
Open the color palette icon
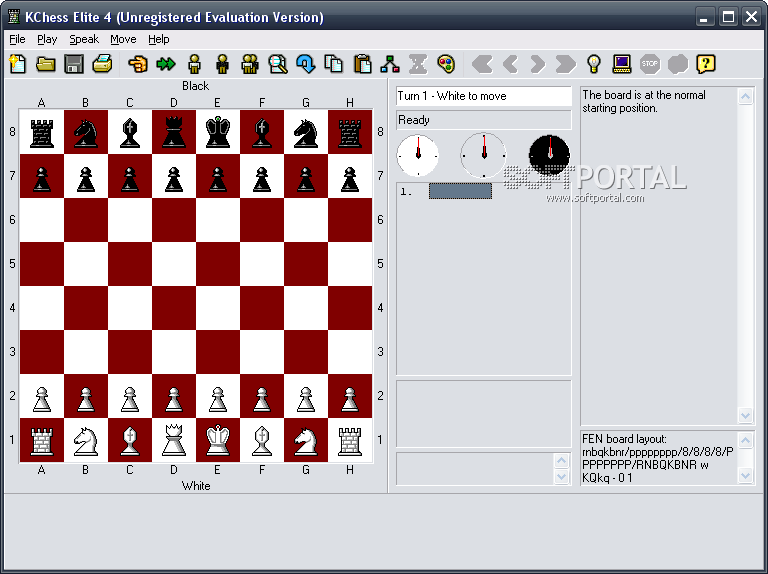tap(446, 64)
